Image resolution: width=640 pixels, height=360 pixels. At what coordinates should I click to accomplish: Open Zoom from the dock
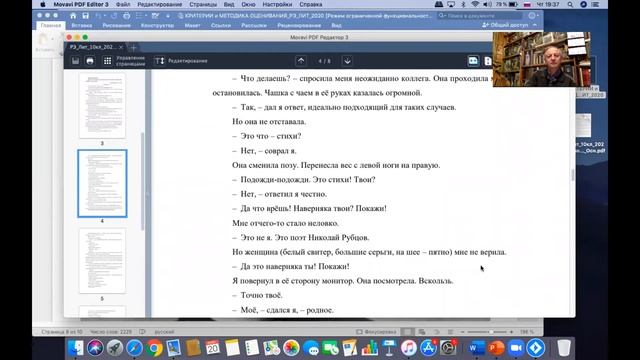[x=516, y=348]
